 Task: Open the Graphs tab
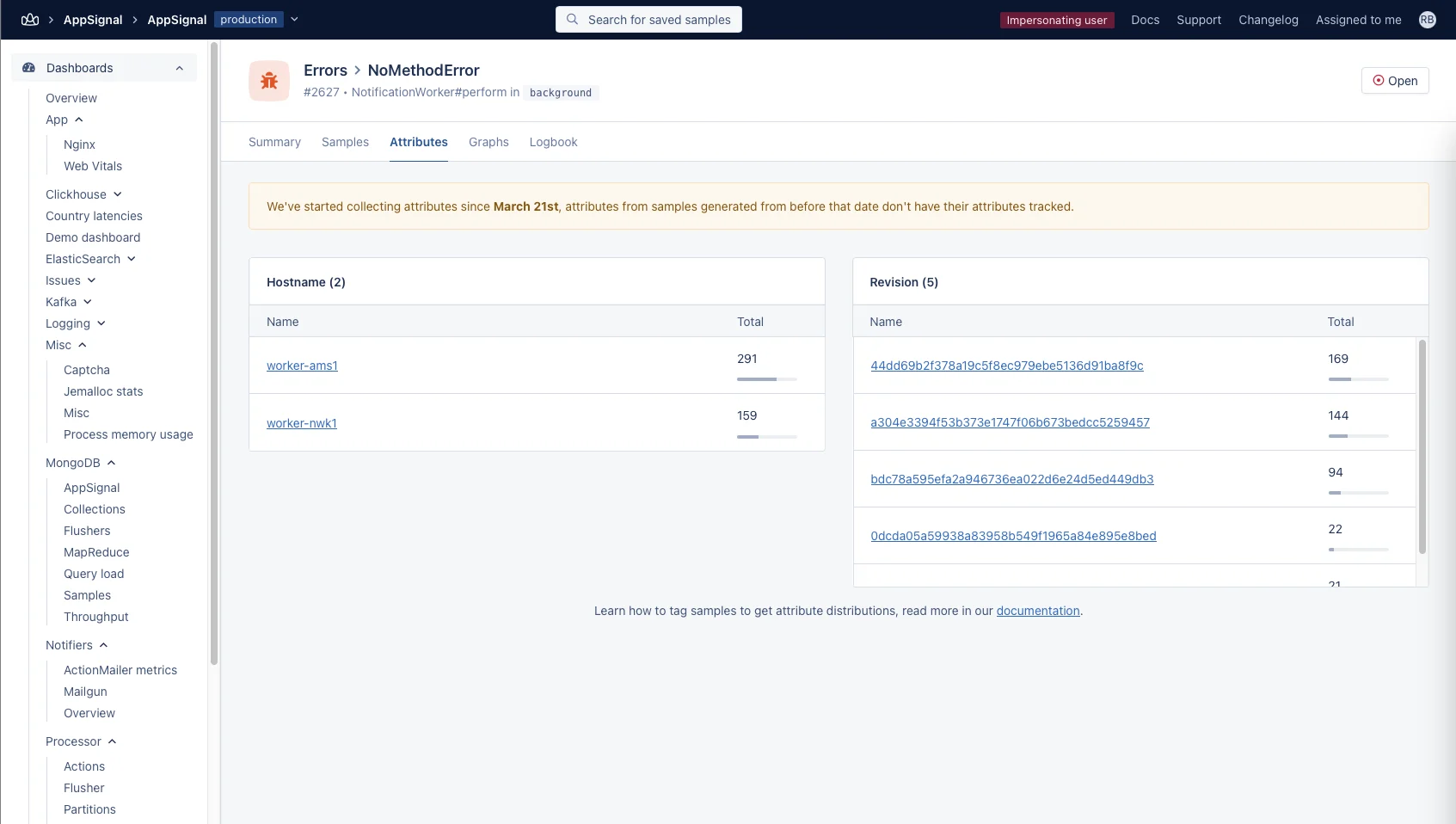point(488,142)
